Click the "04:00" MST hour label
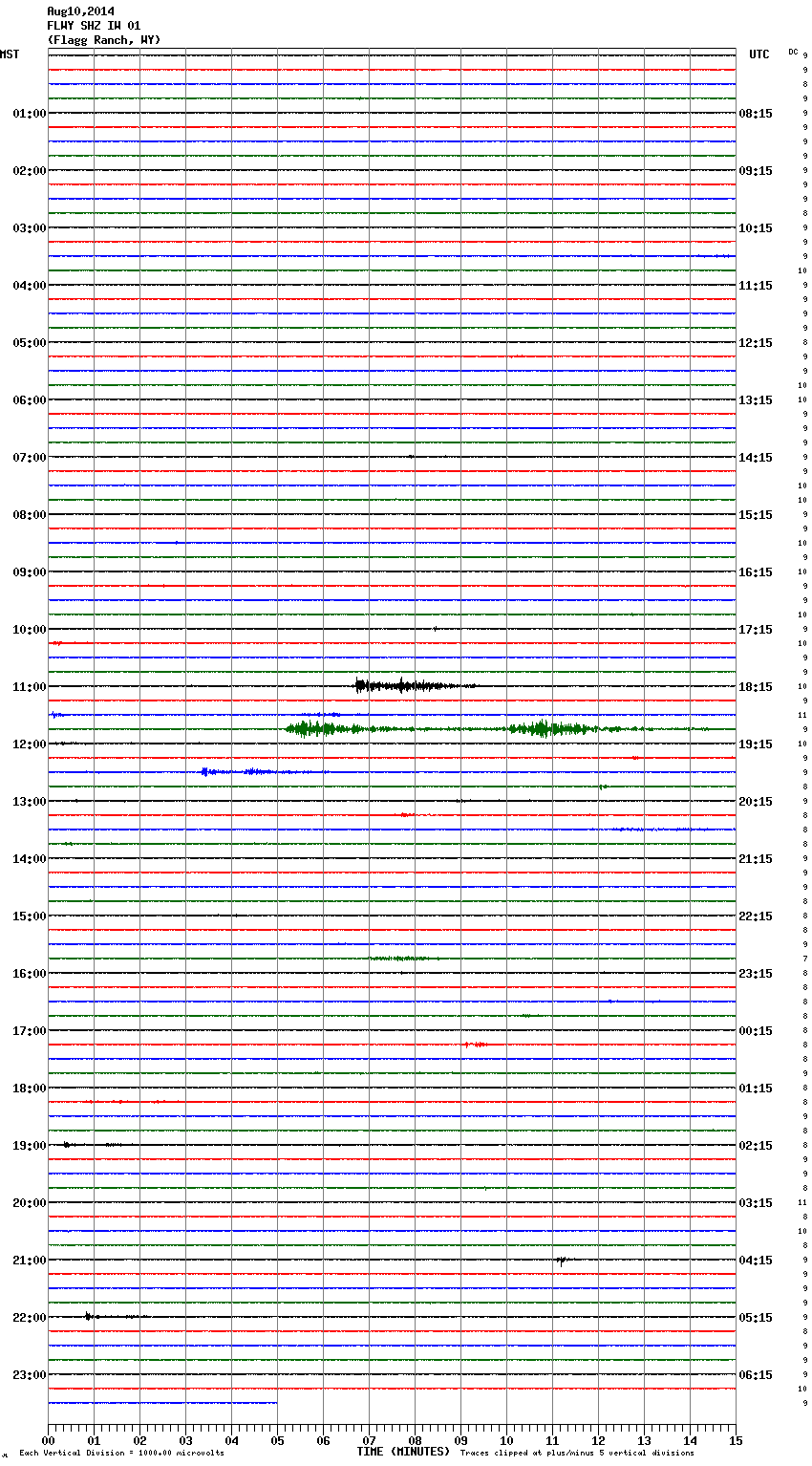The image size is (812, 1466). click(30, 286)
